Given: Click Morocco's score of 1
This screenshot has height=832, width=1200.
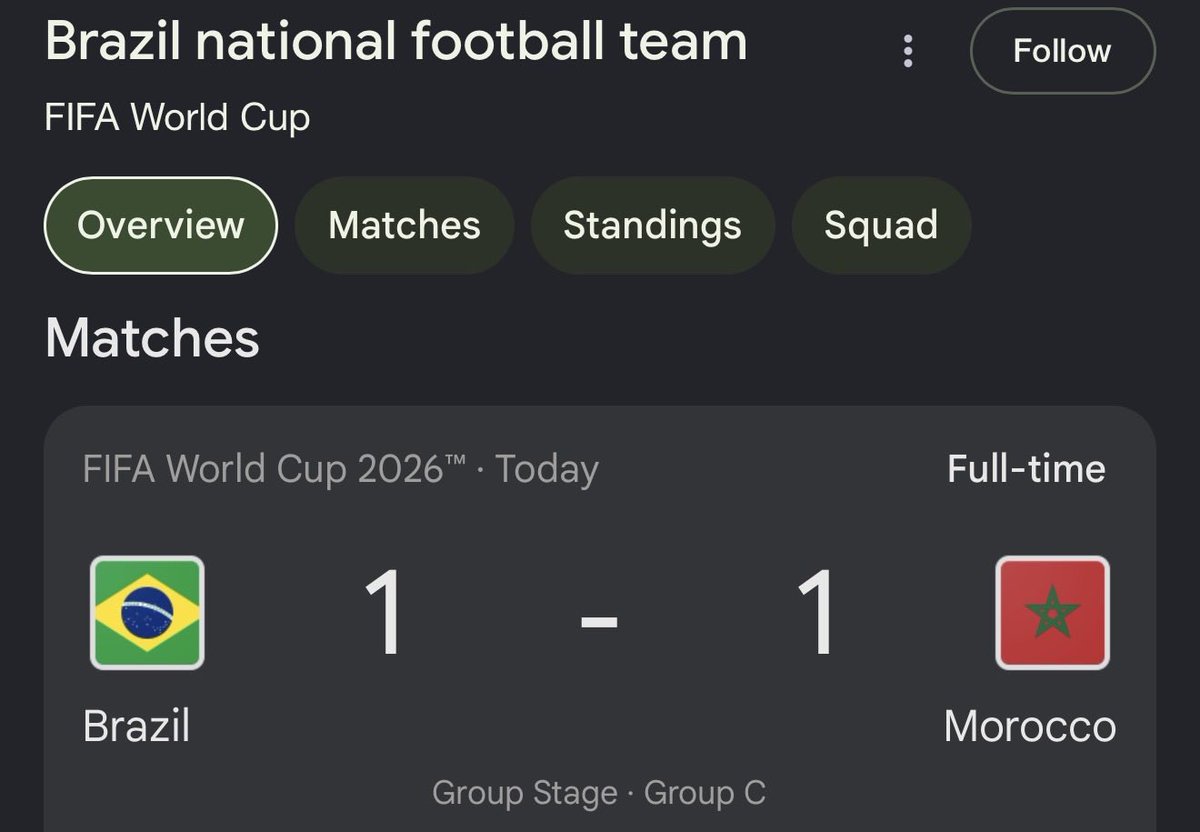Looking at the screenshot, I should 817,611.
